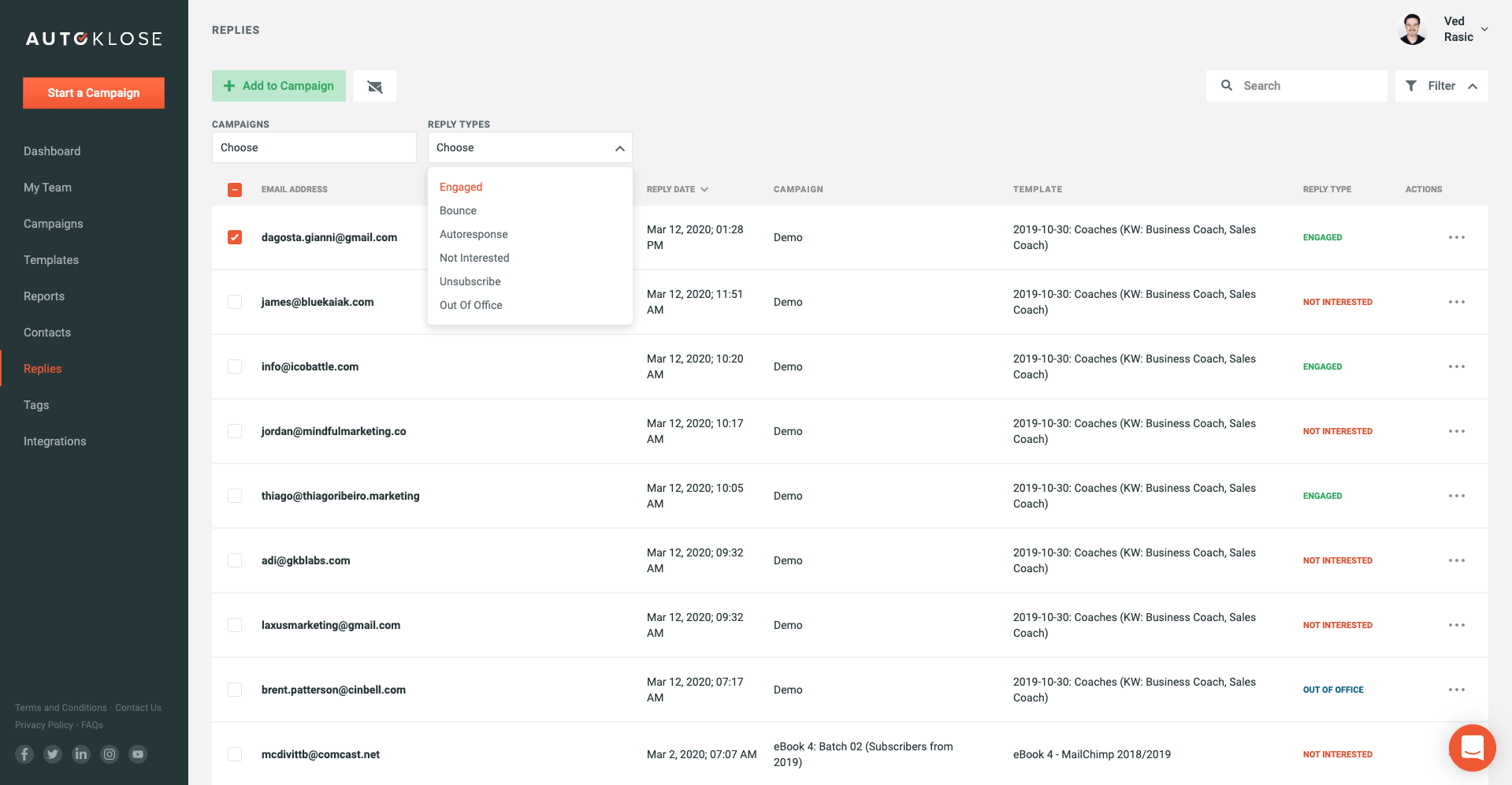Viewport: 1512px width, 785px height.
Task: Click the plus icon on Add to Campaign
Action: click(229, 86)
